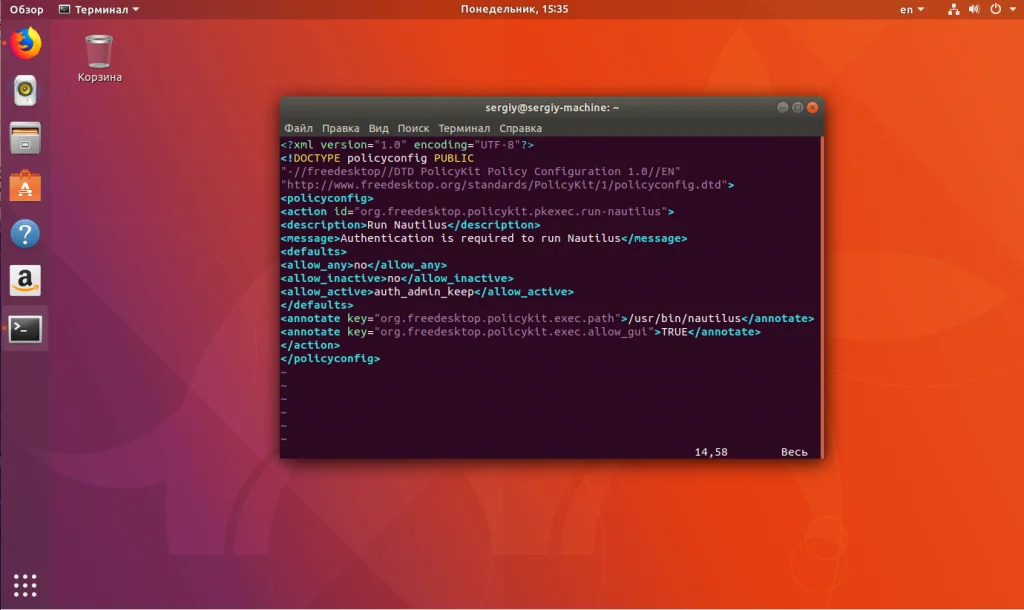Click the </action> closing tag

(310, 345)
